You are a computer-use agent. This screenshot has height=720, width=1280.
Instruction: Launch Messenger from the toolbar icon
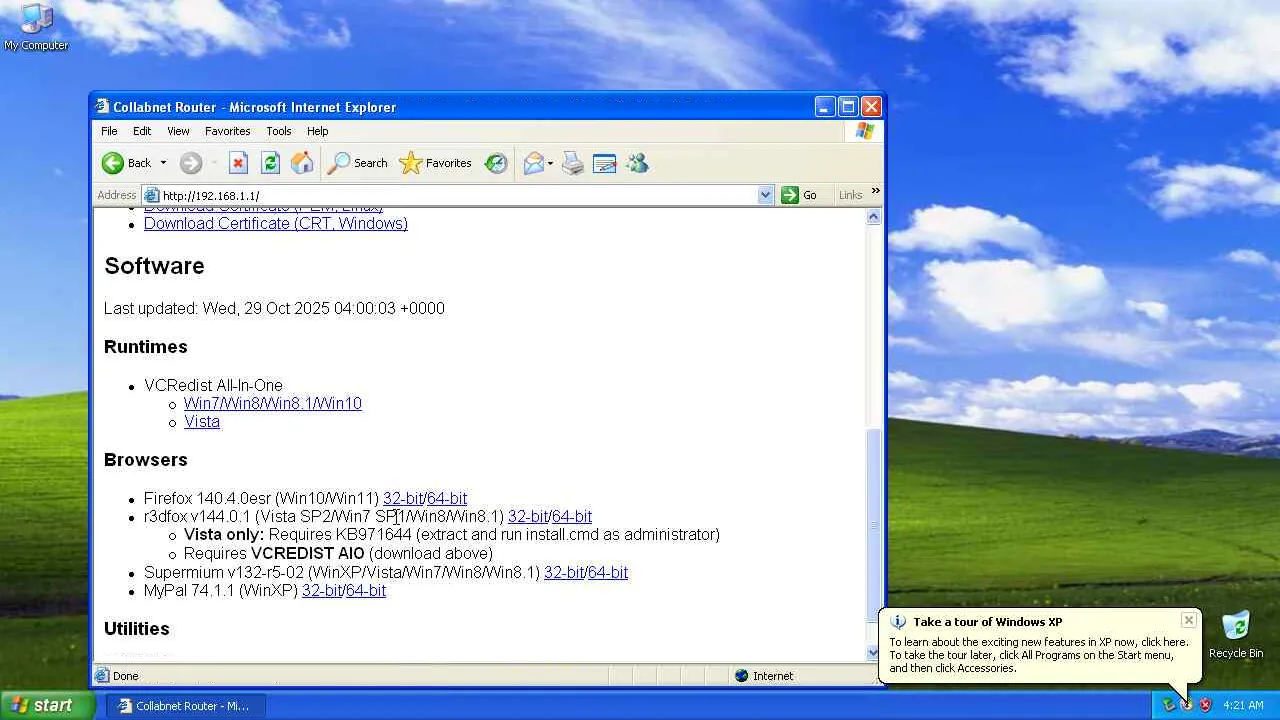638,163
